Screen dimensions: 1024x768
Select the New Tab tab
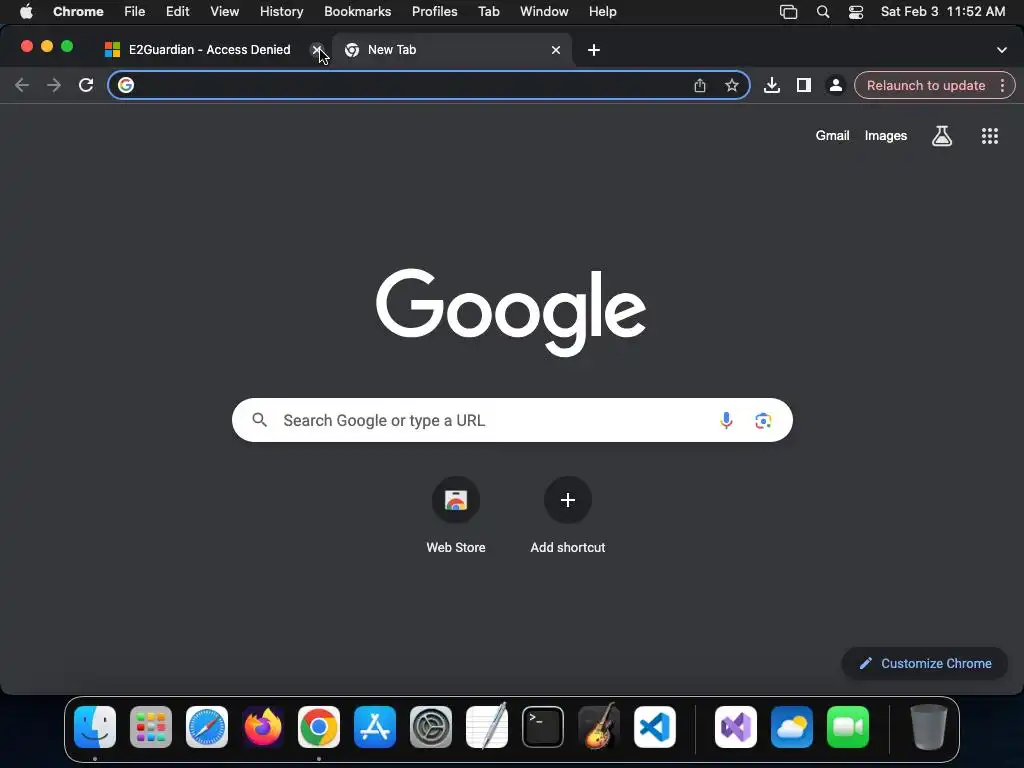click(451, 50)
